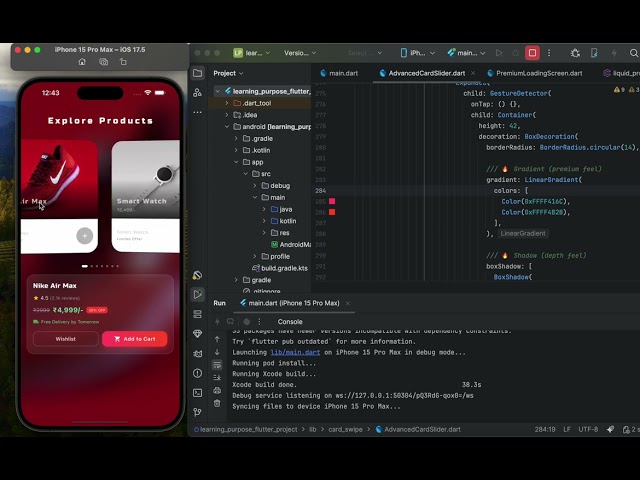Click the Run play icon in toolbar

(499, 53)
